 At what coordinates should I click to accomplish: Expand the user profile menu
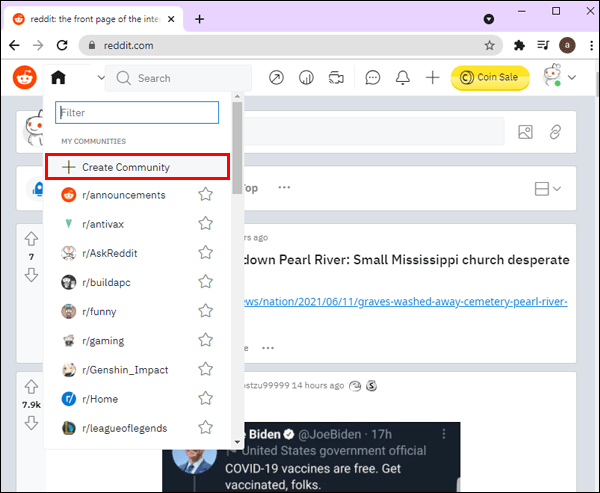[x=559, y=77]
